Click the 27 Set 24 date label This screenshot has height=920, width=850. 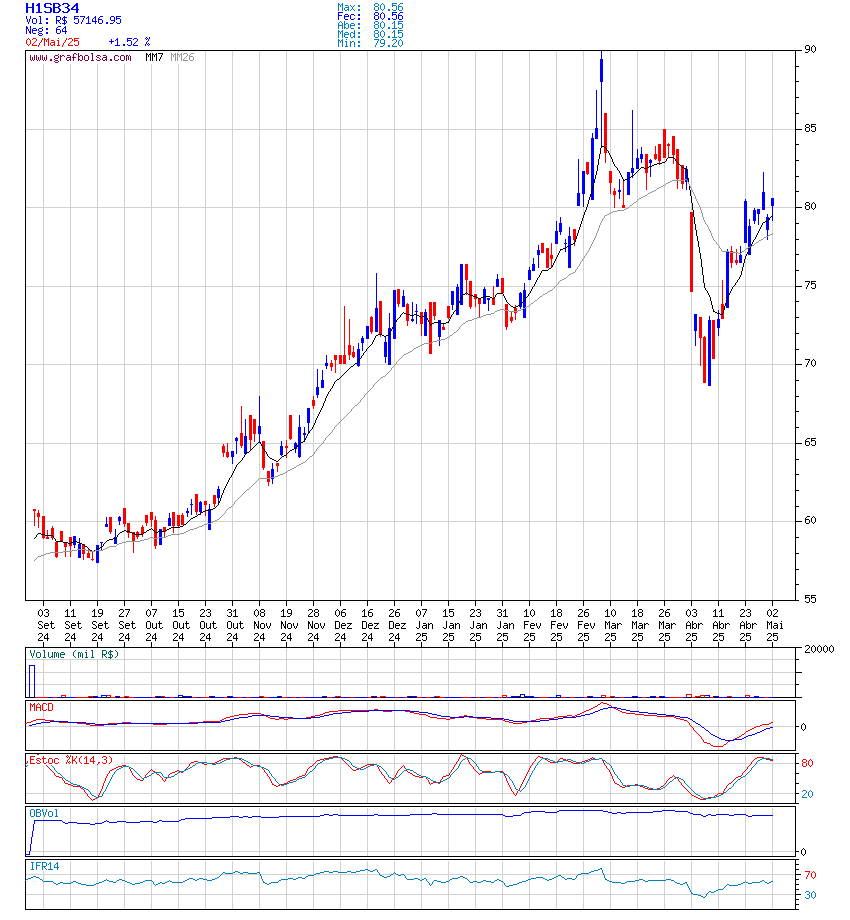click(125, 625)
